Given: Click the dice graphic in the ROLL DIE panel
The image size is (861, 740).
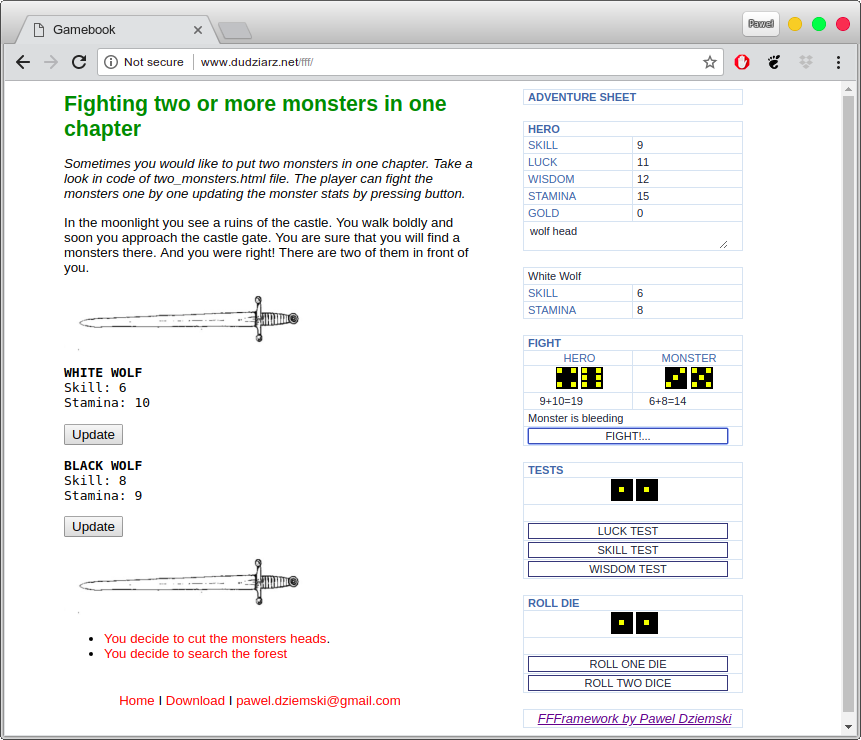Looking at the screenshot, I should point(632,623).
